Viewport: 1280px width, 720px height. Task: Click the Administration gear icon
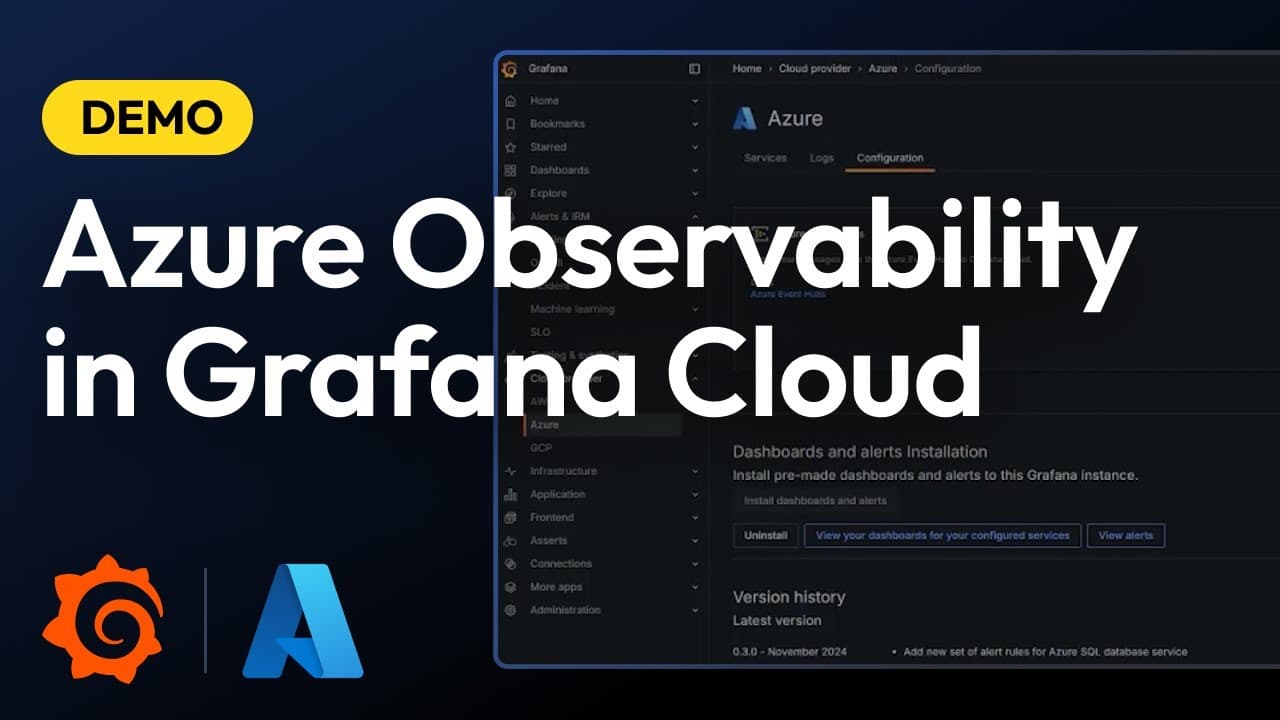[510, 610]
